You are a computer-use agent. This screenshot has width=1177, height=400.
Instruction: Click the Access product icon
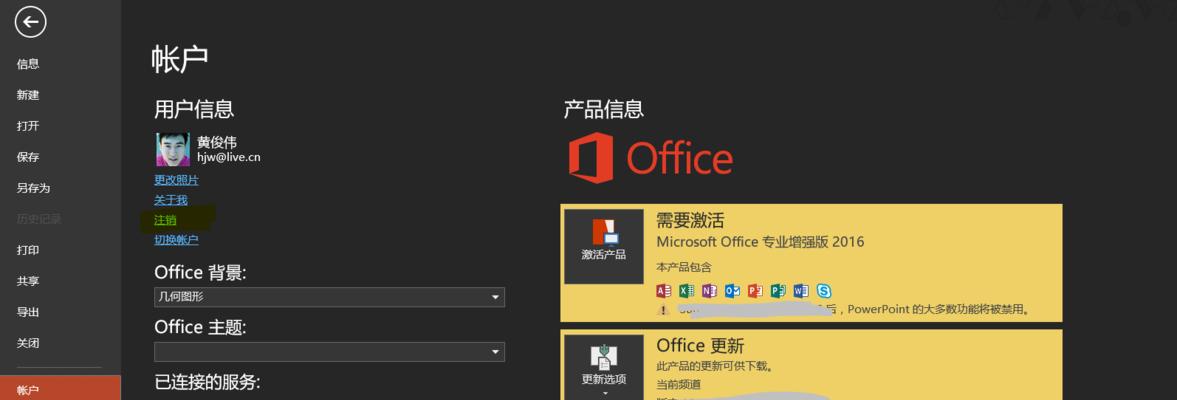pyautogui.click(x=664, y=290)
